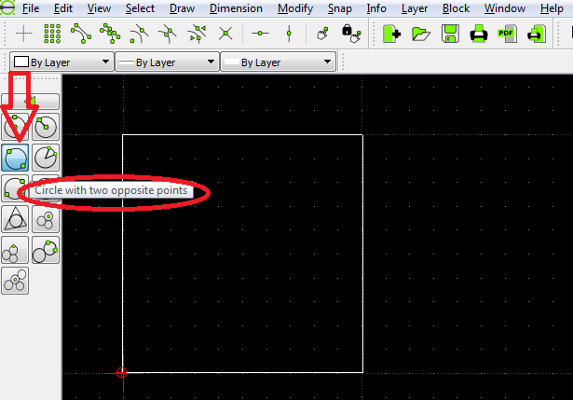Print the drawing with the printer icon
573x400 pixels.
(x=479, y=34)
